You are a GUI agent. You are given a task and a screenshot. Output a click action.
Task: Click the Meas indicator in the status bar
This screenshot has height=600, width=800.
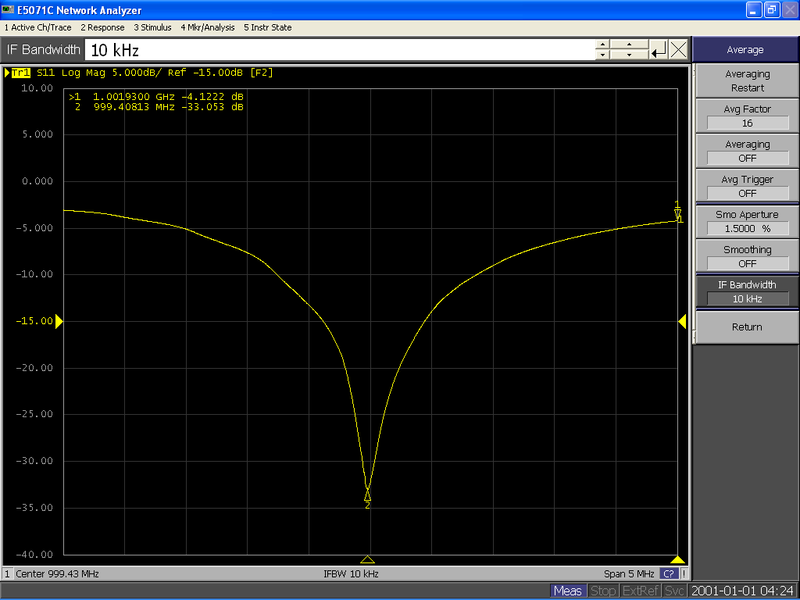click(x=567, y=591)
